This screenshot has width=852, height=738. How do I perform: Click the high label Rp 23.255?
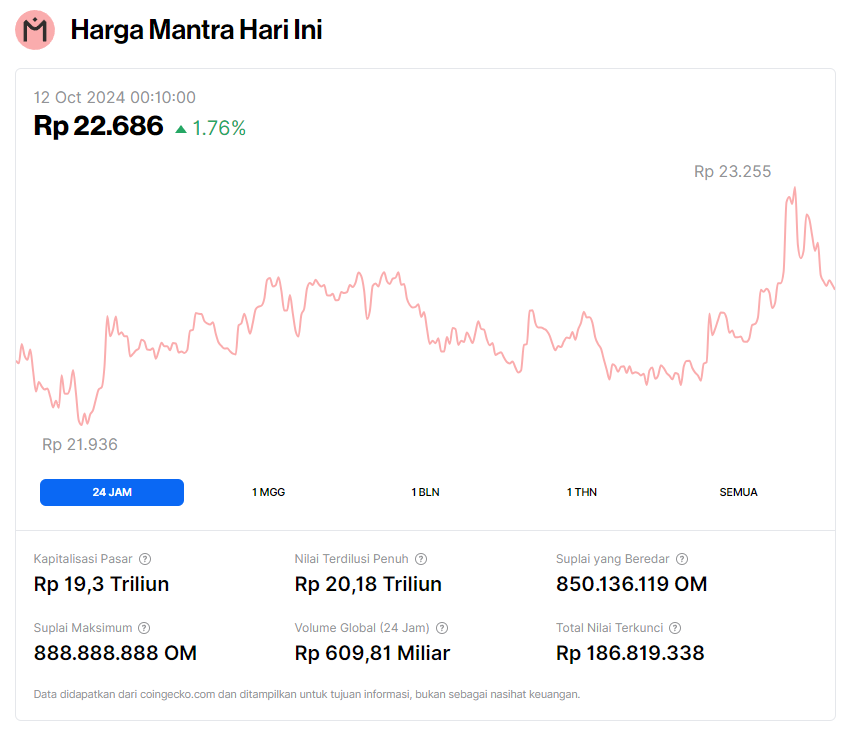pyautogui.click(x=732, y=171)
